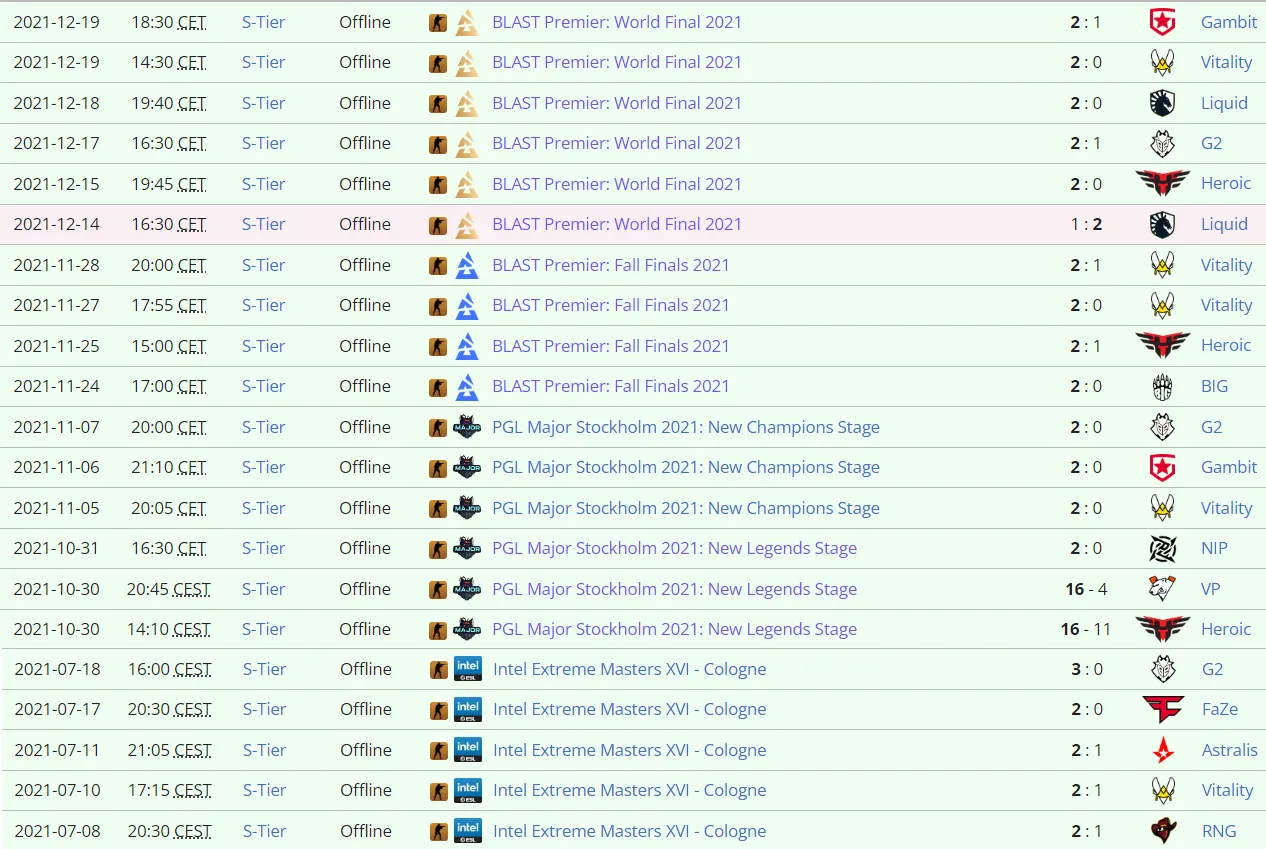The image size is (1266, 849).
Task: Click the date 2021-12-17
Action: point(56,143)
